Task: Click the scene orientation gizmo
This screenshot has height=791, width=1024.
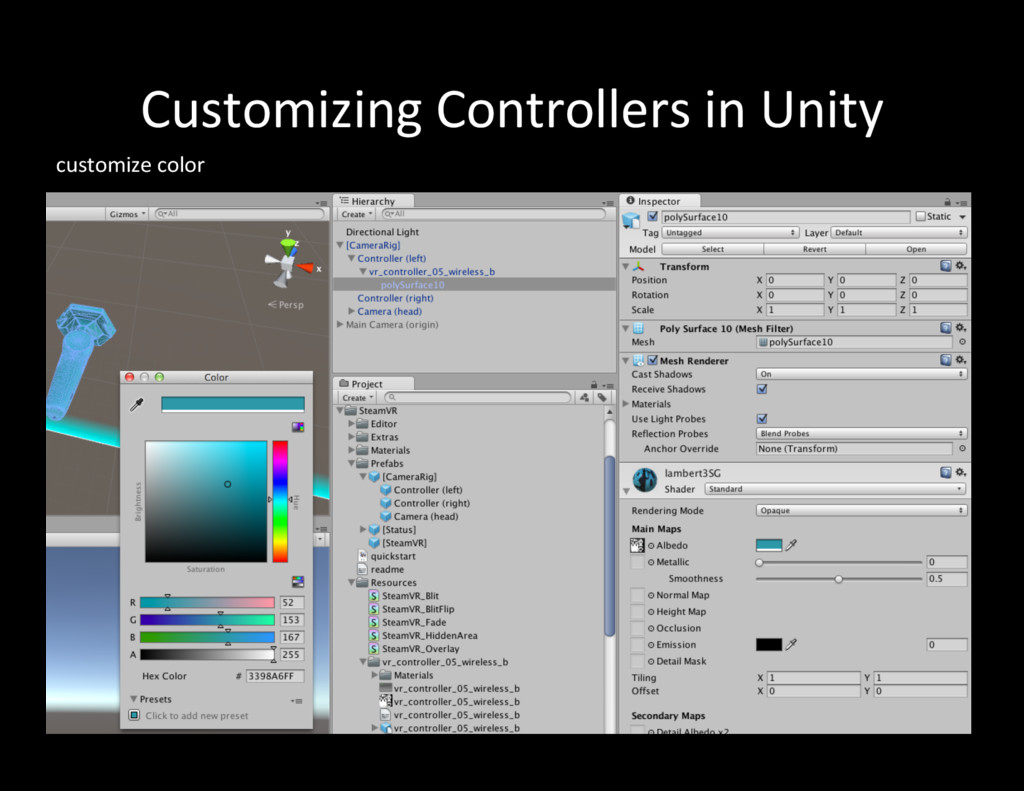Action: click(287, 262)
